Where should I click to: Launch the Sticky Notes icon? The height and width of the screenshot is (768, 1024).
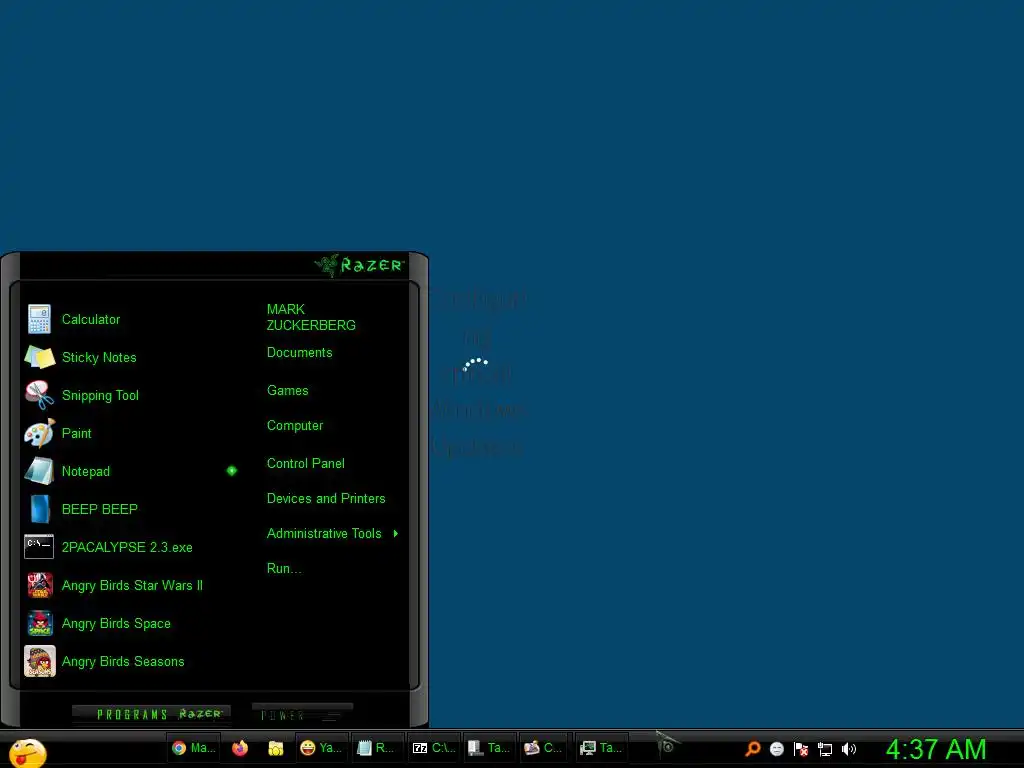(39, 357)
